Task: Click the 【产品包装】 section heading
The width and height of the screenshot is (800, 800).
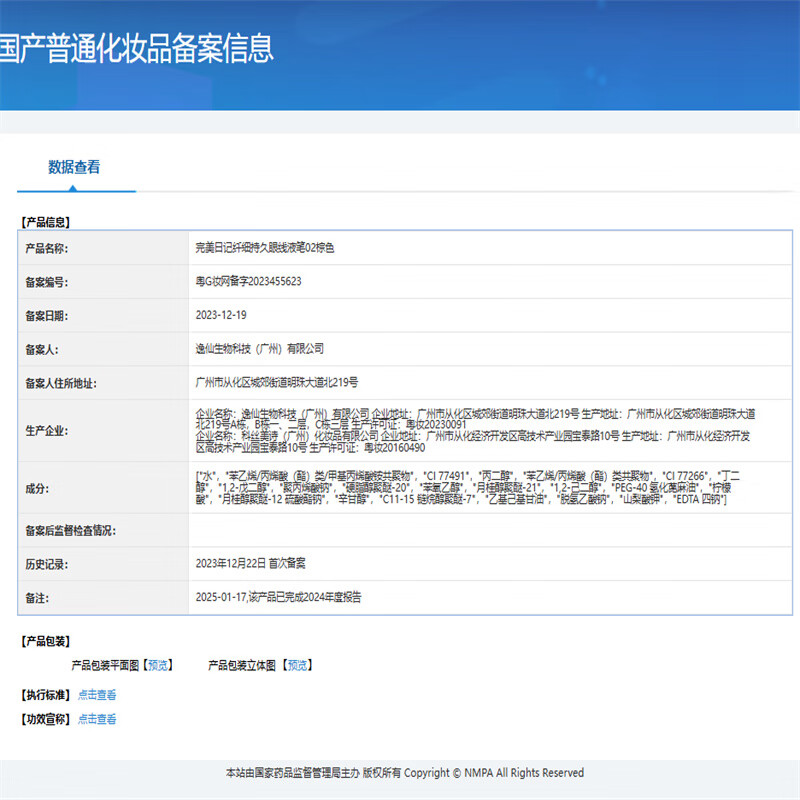Action: (45, 641)
